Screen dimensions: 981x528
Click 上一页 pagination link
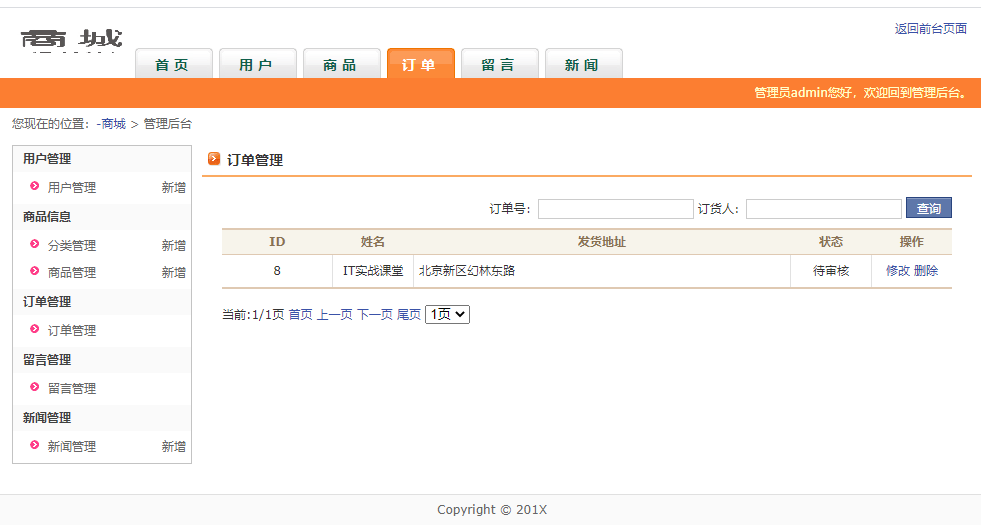pos(335,315)
